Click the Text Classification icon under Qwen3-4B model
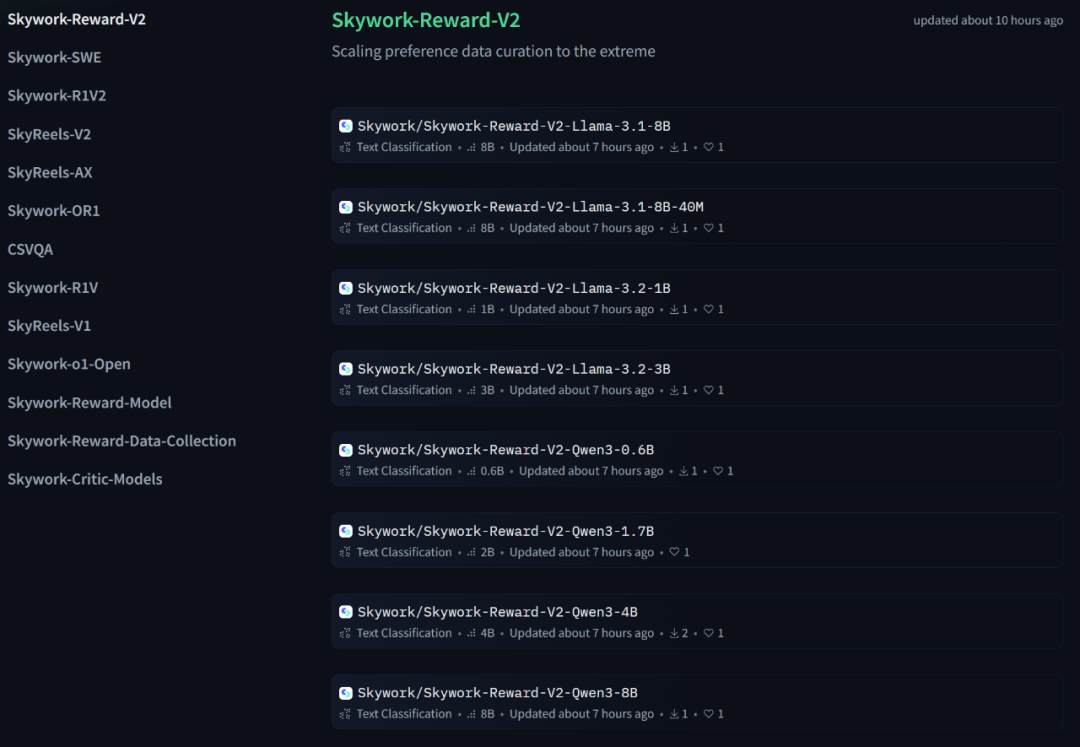 [345, 633]
